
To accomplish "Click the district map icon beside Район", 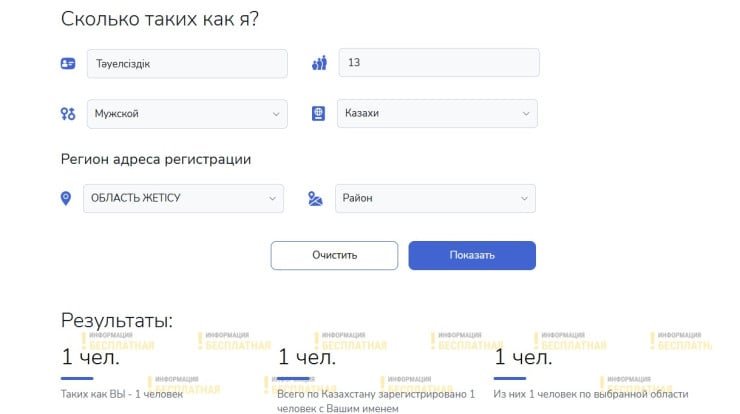I will point(316,198).
